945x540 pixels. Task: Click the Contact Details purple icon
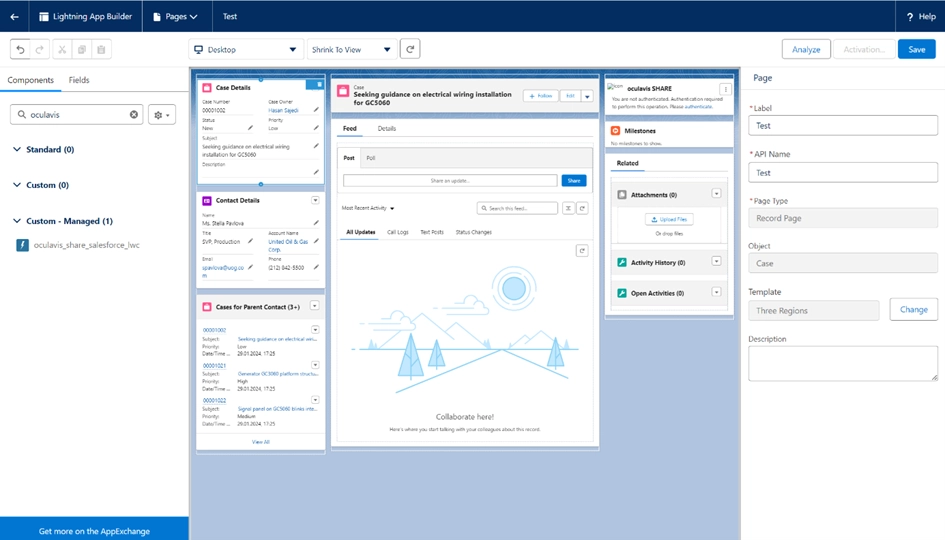point(207,200)
